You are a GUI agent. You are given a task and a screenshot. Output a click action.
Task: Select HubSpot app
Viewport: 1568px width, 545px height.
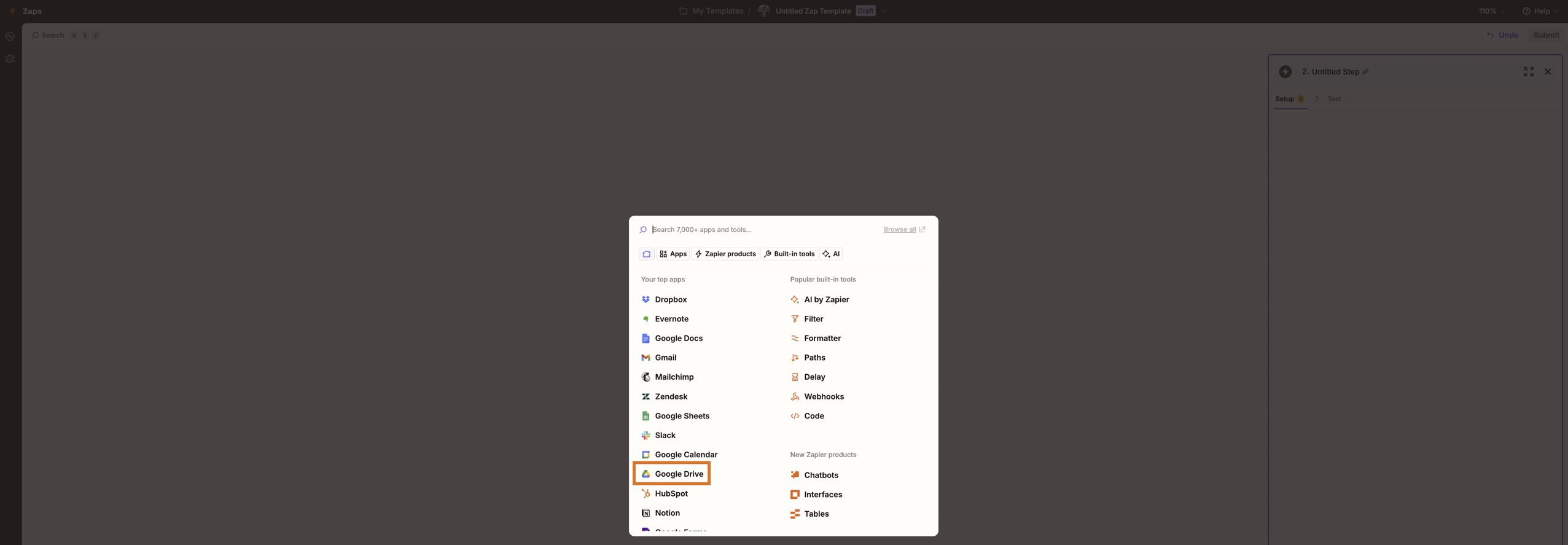[x=665, y=493]
